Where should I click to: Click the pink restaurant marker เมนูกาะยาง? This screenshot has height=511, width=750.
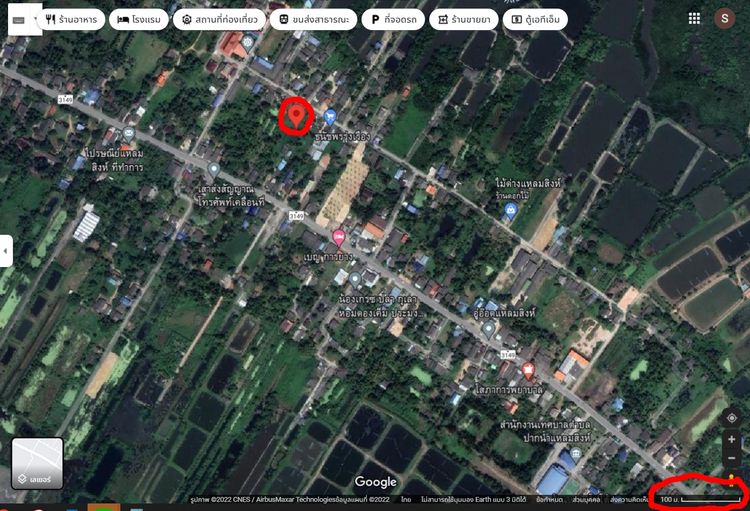click(x=339, y=237)
